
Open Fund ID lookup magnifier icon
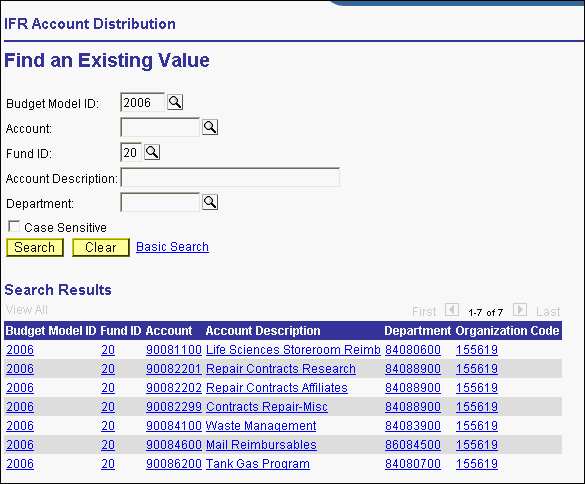(x=152, y=152)
